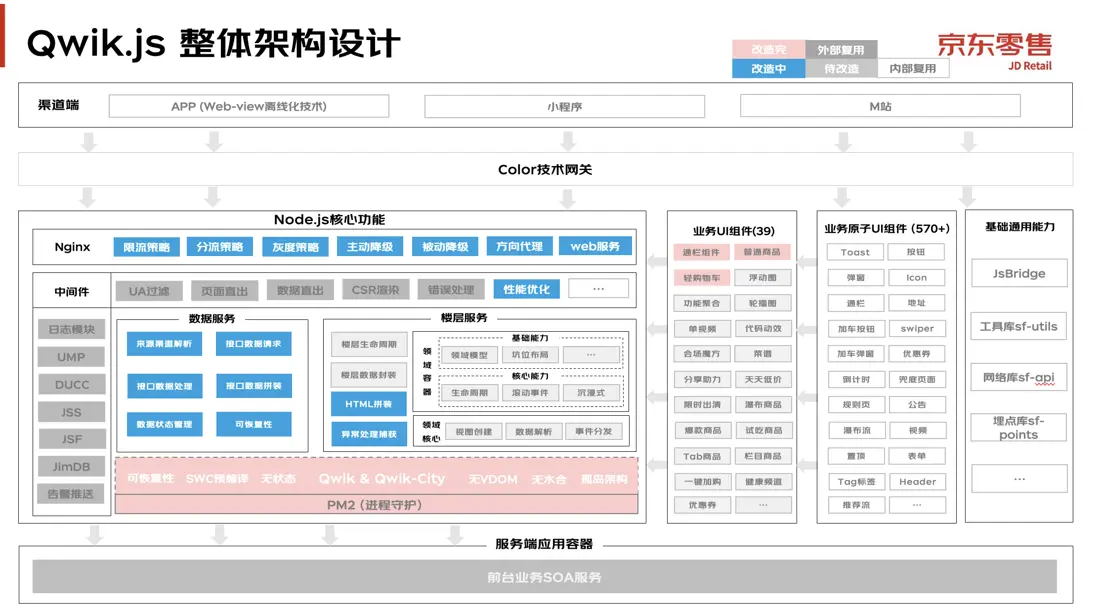Click the 前台业务SOA服务 bar
The height and width of the screenshot is (613, 1098).
[x=545, y=577]
